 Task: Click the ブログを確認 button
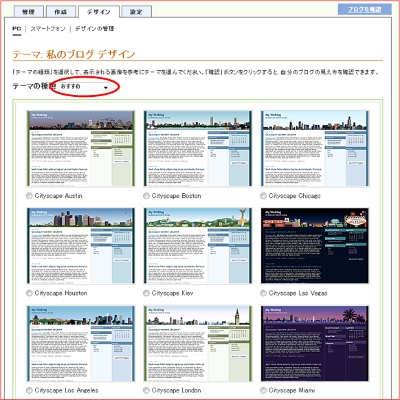point(365,9)
